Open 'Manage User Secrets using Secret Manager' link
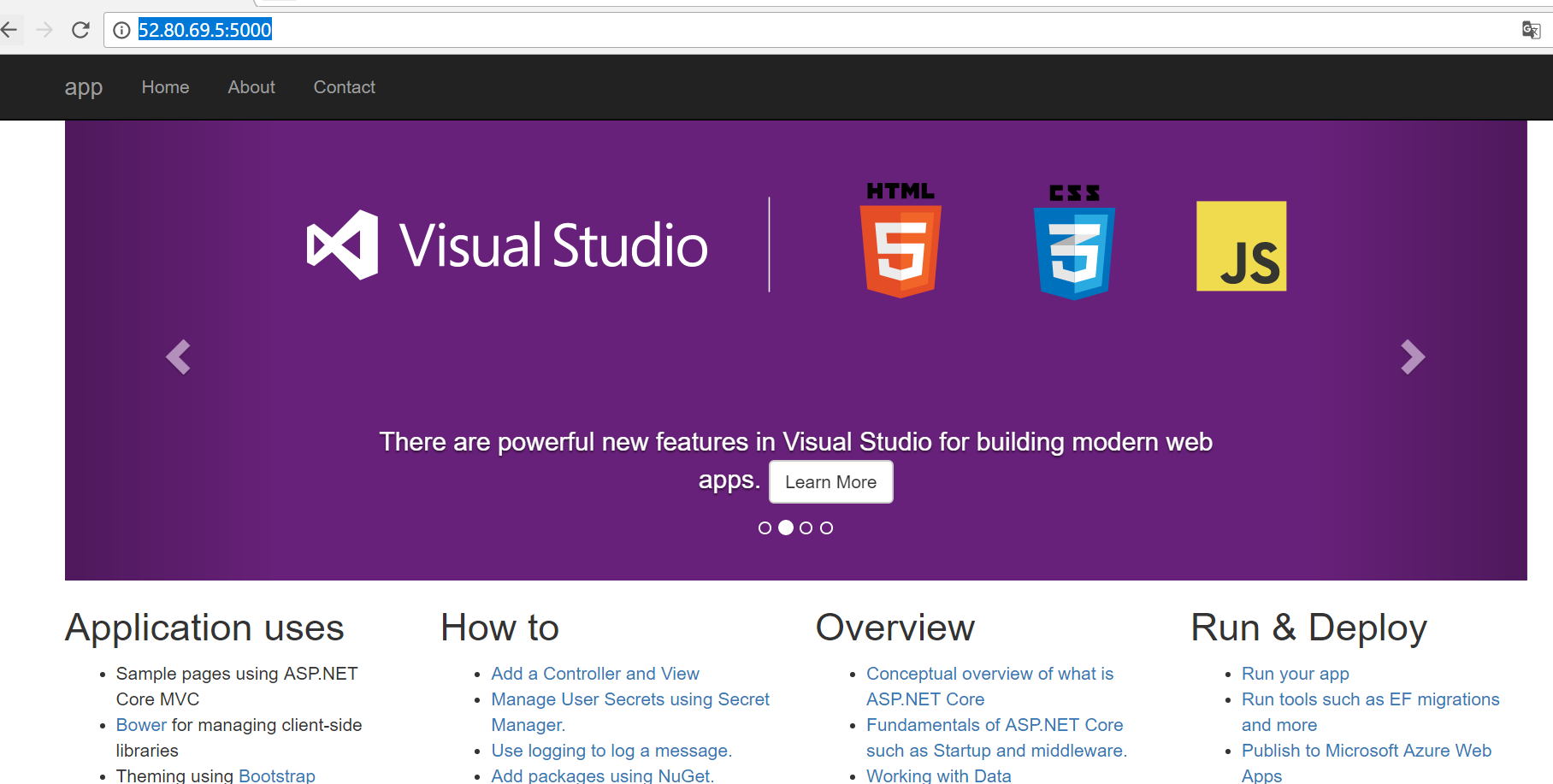Screen dimensions: 1553x784 [630, 712]
